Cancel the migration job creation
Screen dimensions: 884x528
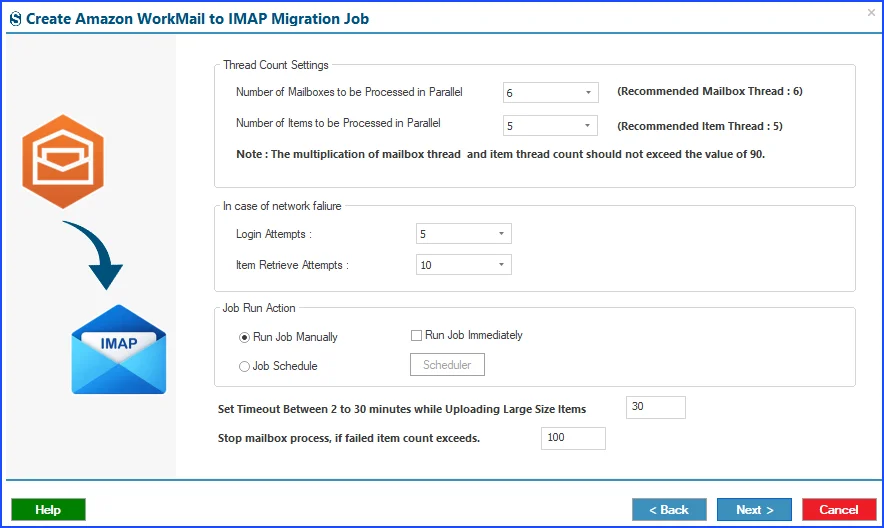click(839, 509)
